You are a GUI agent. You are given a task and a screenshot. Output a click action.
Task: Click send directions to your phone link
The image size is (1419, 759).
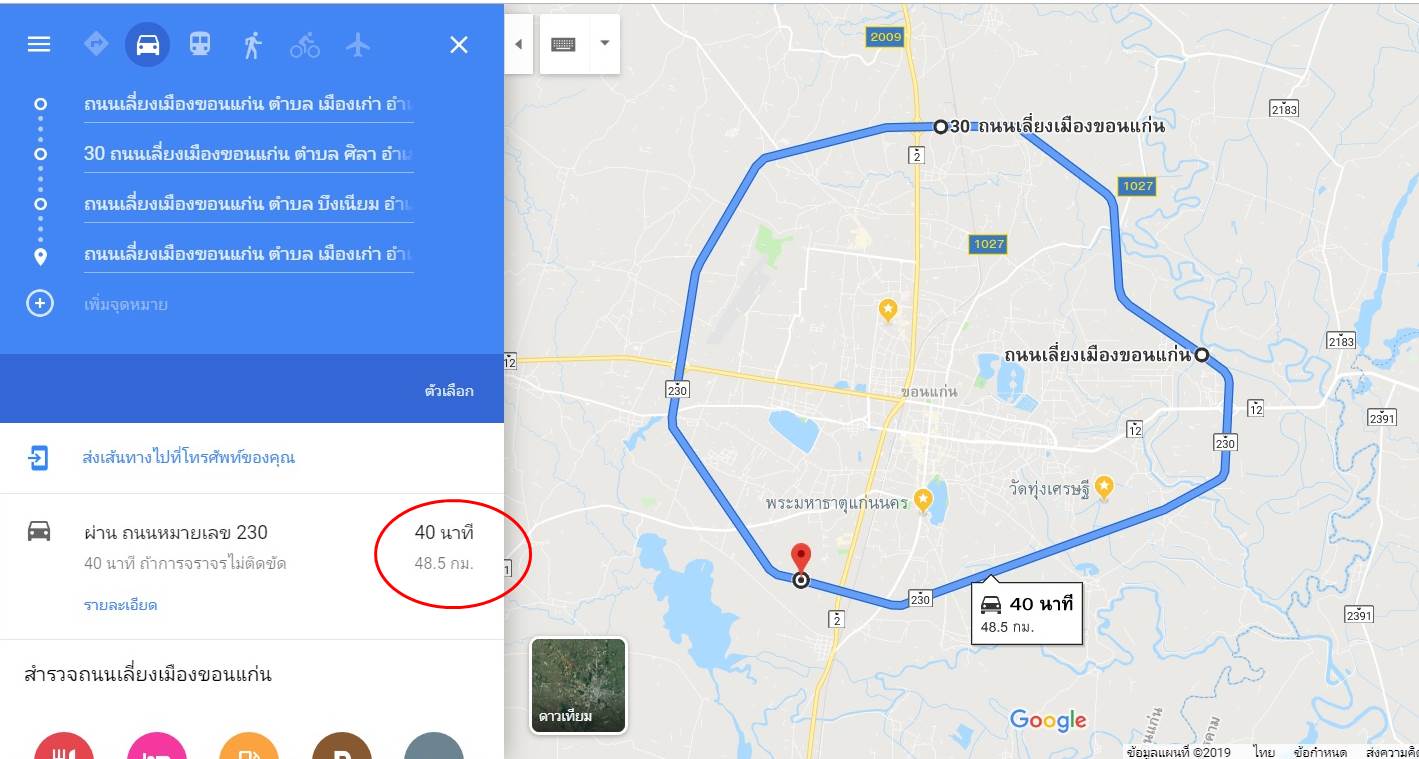188,458
